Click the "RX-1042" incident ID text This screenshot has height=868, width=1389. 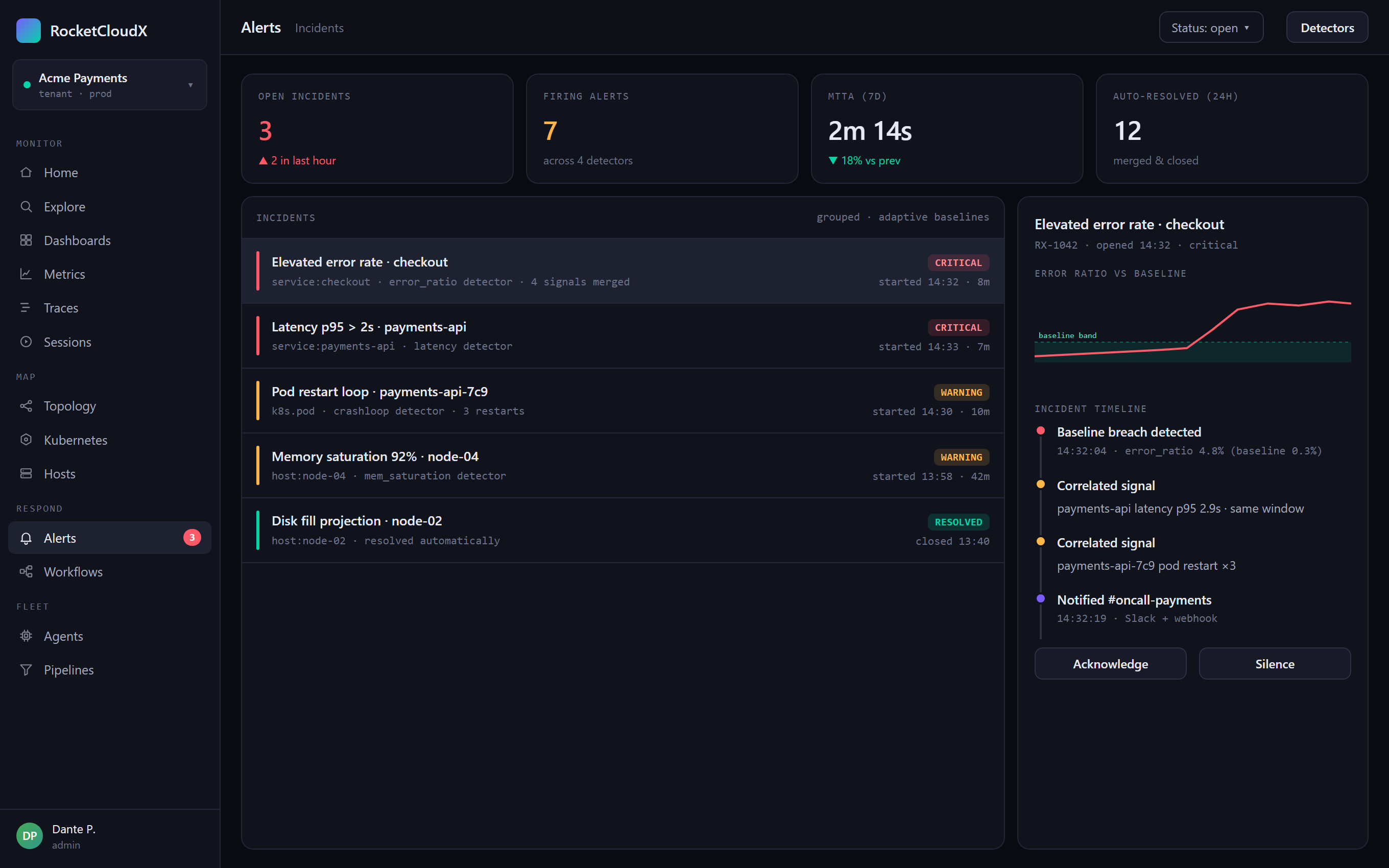pos(1056,245)
